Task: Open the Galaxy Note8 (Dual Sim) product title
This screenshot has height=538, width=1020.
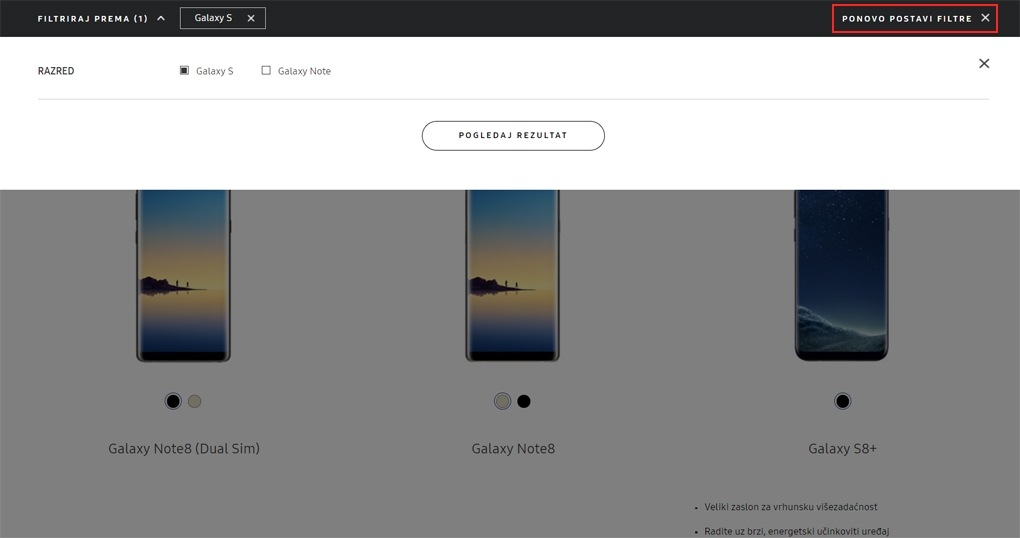Action: coord(184,448)
